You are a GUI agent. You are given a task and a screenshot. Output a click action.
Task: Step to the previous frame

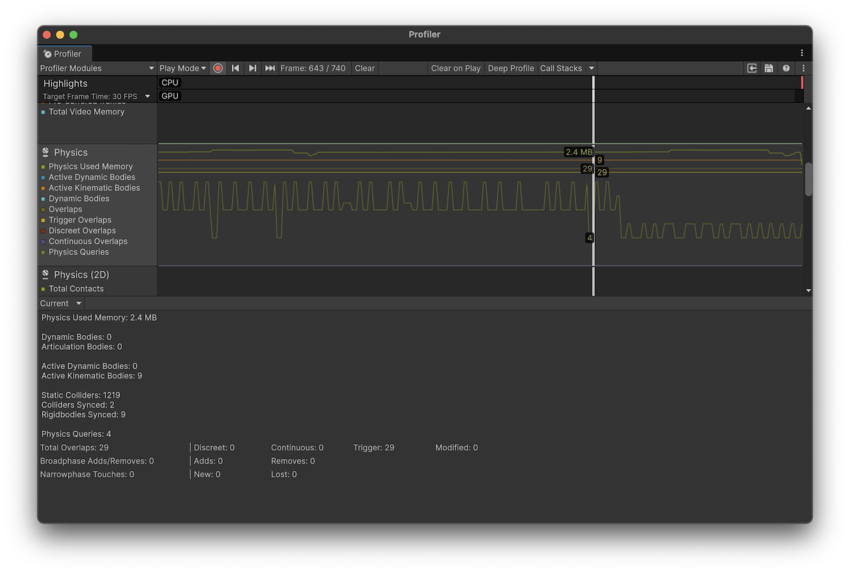(x=236, y=68)
